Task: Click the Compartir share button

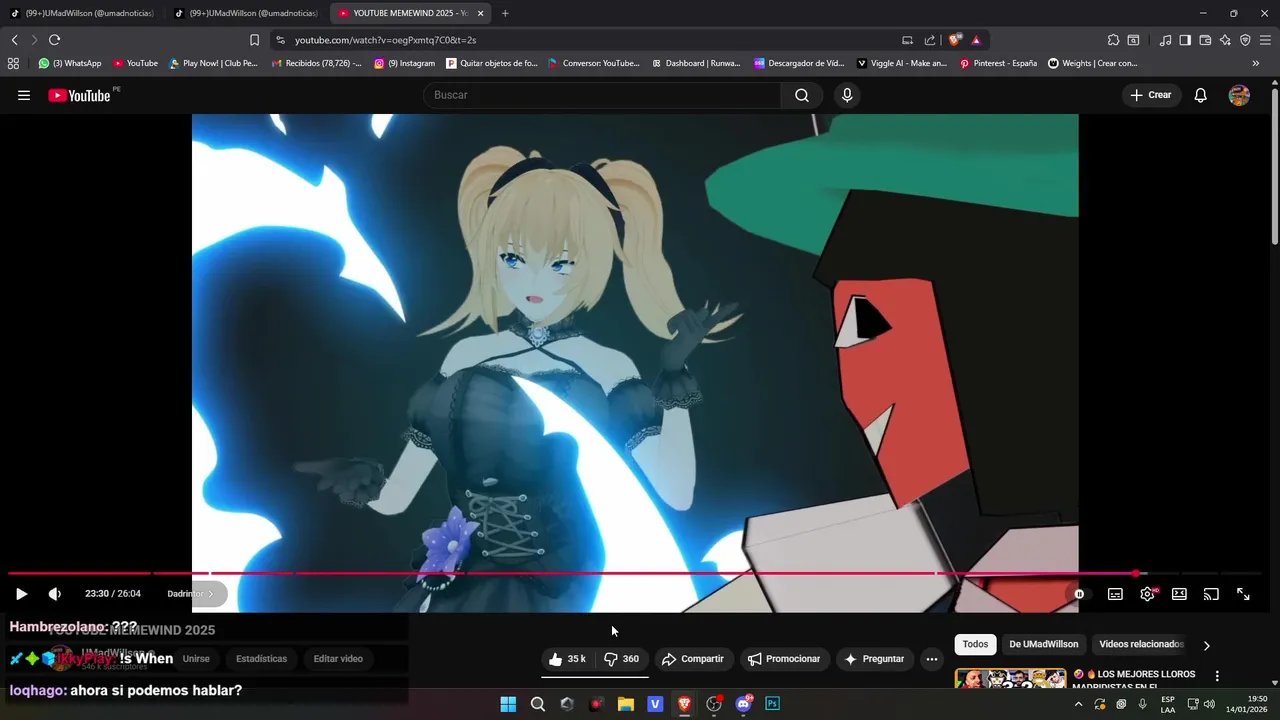Action: [692, 659]
